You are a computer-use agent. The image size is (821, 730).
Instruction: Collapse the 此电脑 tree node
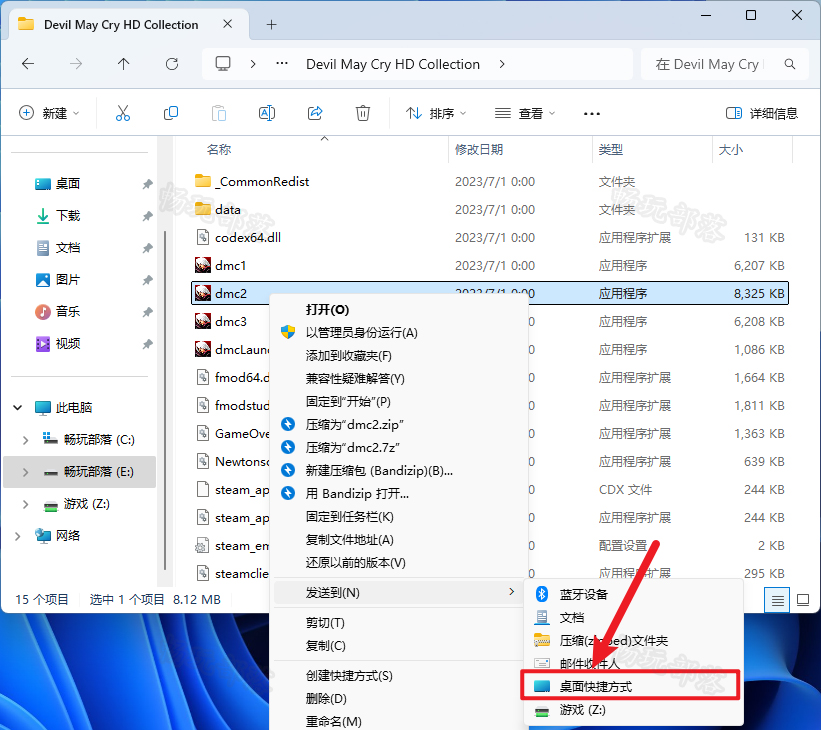tap(18, 407)
